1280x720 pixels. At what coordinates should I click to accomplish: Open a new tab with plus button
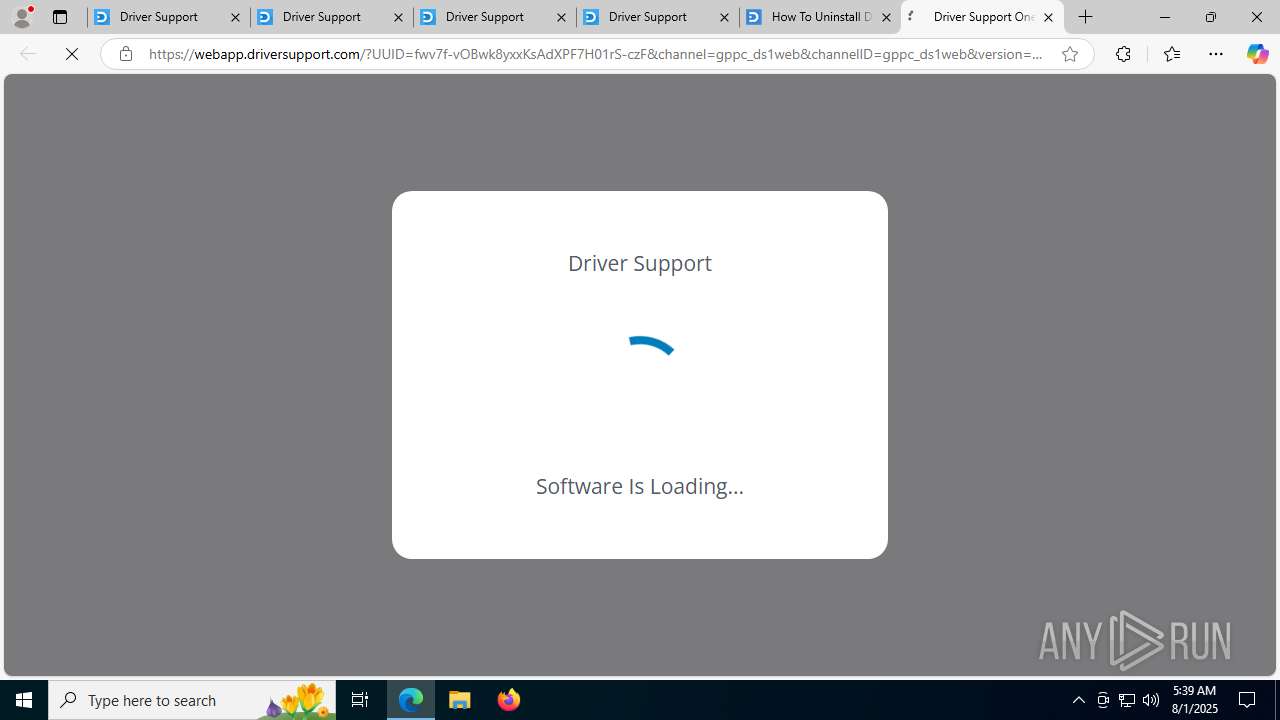1086,17
